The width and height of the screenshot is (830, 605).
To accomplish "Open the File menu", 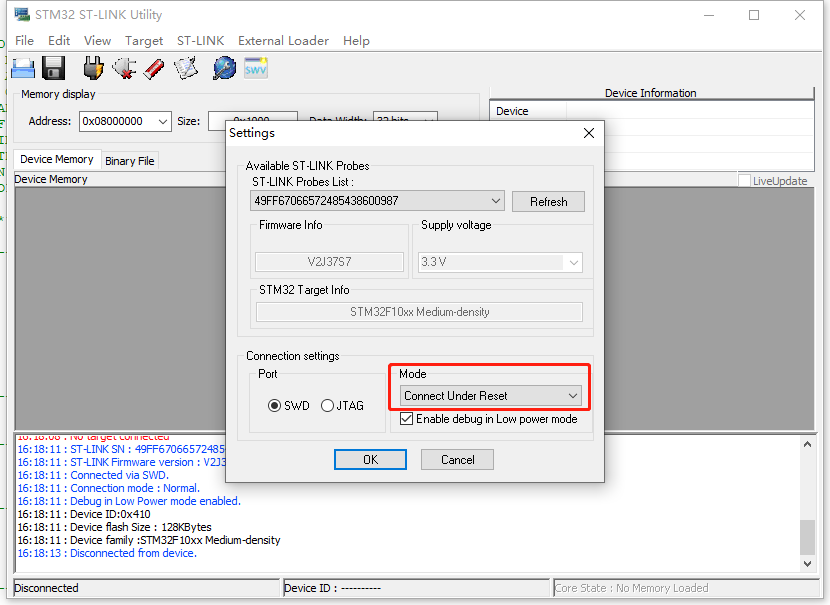I will pyautogui.click(x=24, y=41).
